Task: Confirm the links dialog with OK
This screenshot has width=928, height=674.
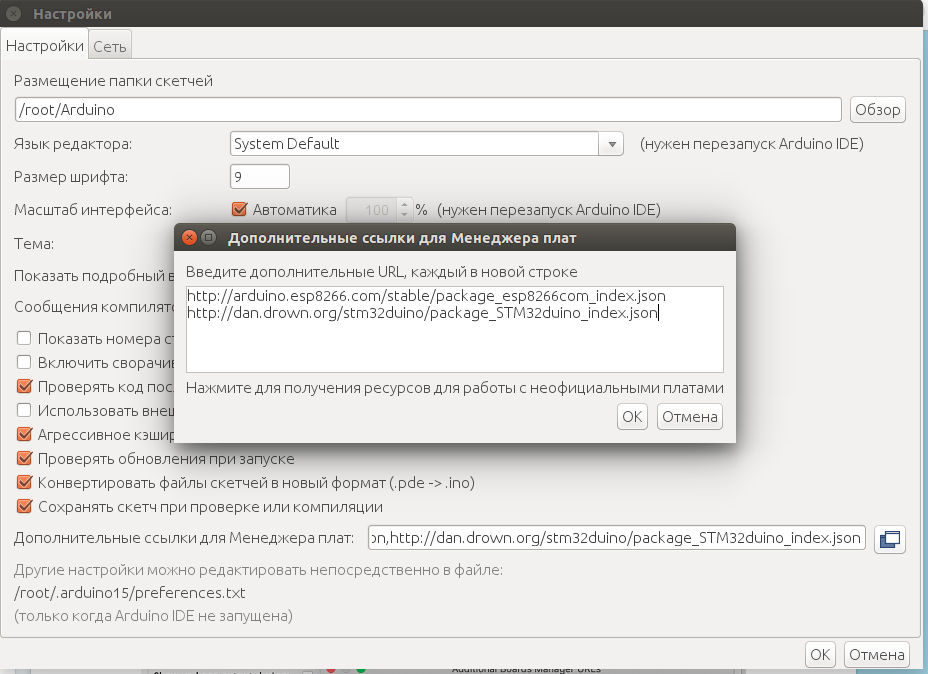Action: (x=632, y=416)
